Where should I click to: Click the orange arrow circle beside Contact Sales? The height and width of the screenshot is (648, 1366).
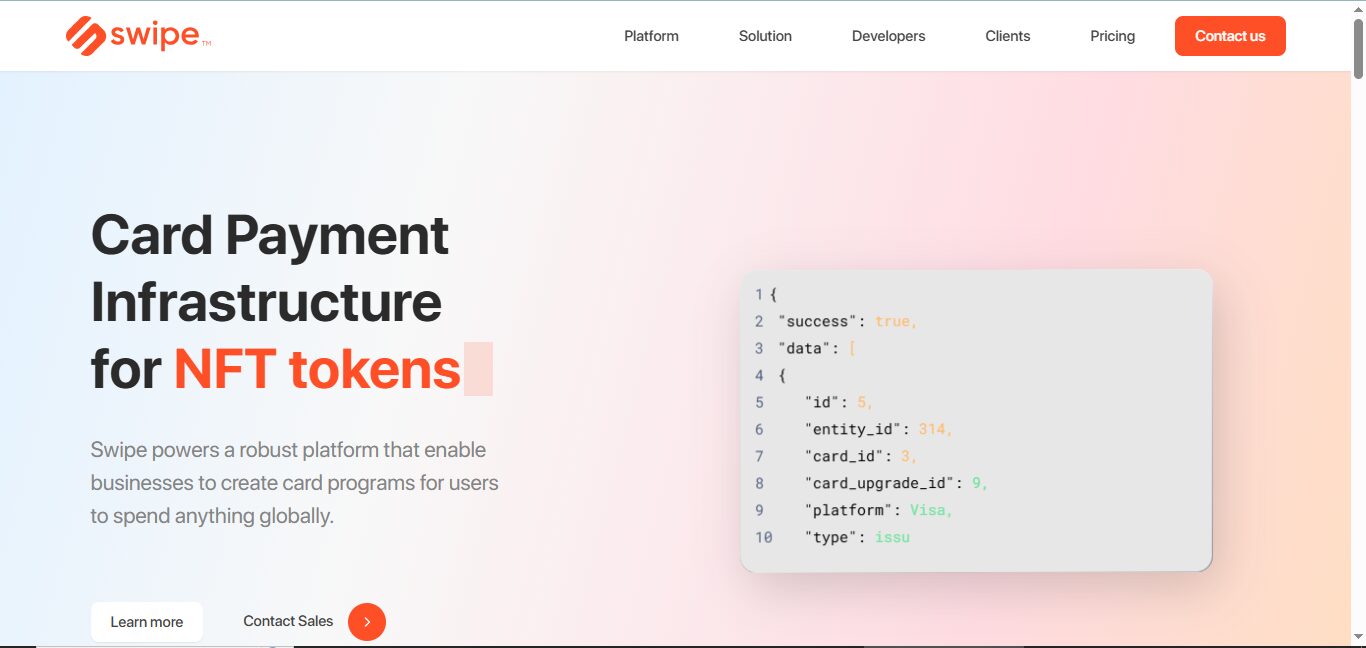(x=367, y=622)
